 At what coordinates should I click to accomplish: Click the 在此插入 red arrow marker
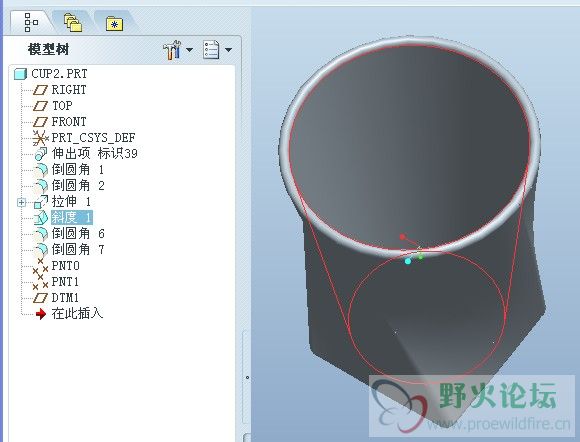click(41, 314)
